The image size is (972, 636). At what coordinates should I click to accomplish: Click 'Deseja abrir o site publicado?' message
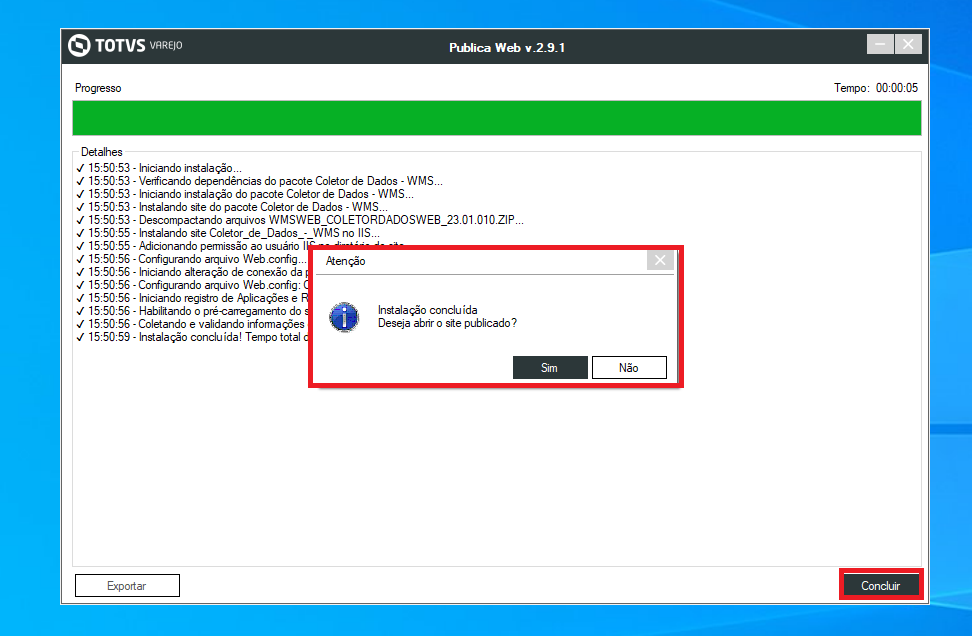(447, 323)
